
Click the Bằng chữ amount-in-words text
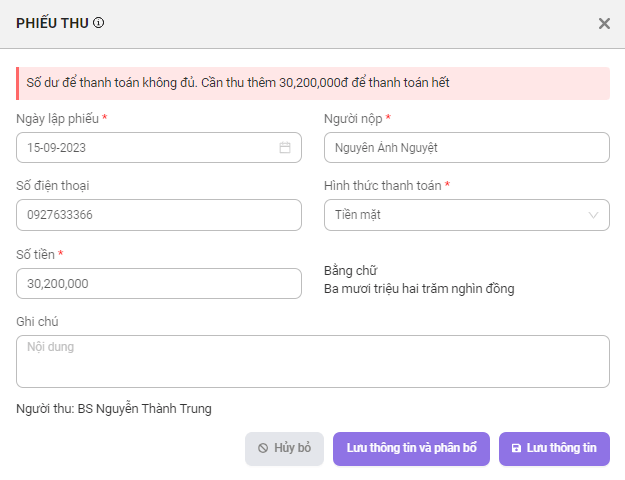(x=419, y=289)
